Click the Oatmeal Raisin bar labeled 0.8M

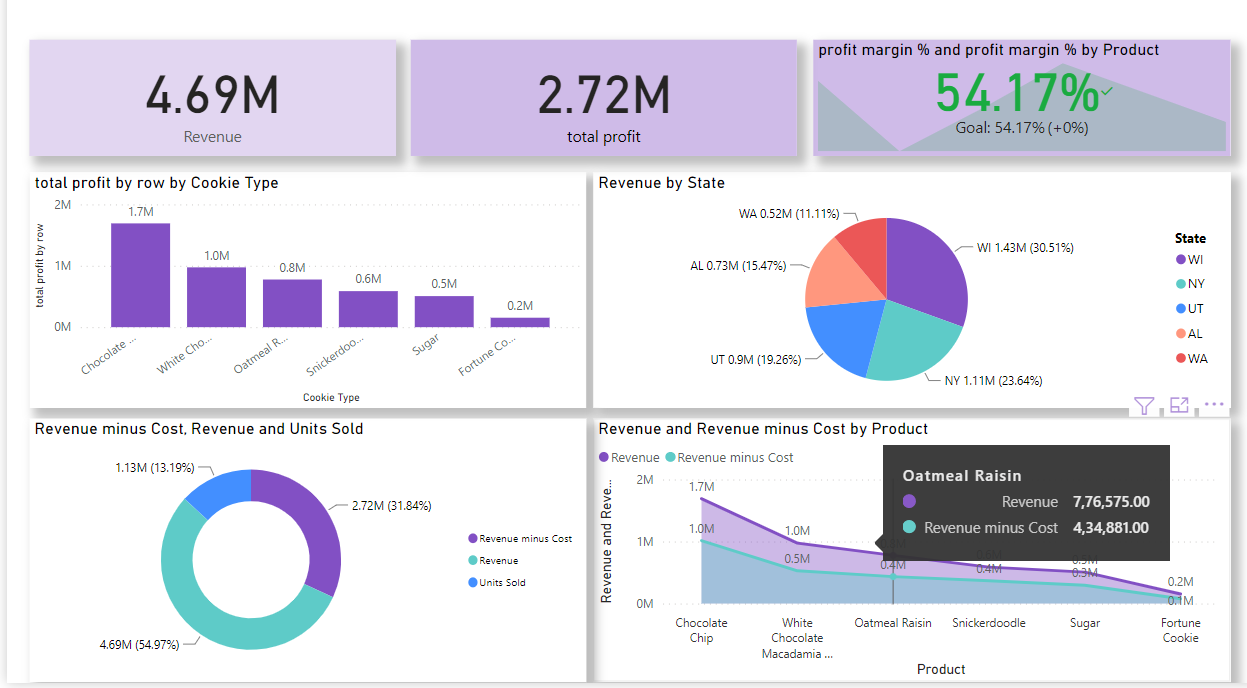pos(292,303)
